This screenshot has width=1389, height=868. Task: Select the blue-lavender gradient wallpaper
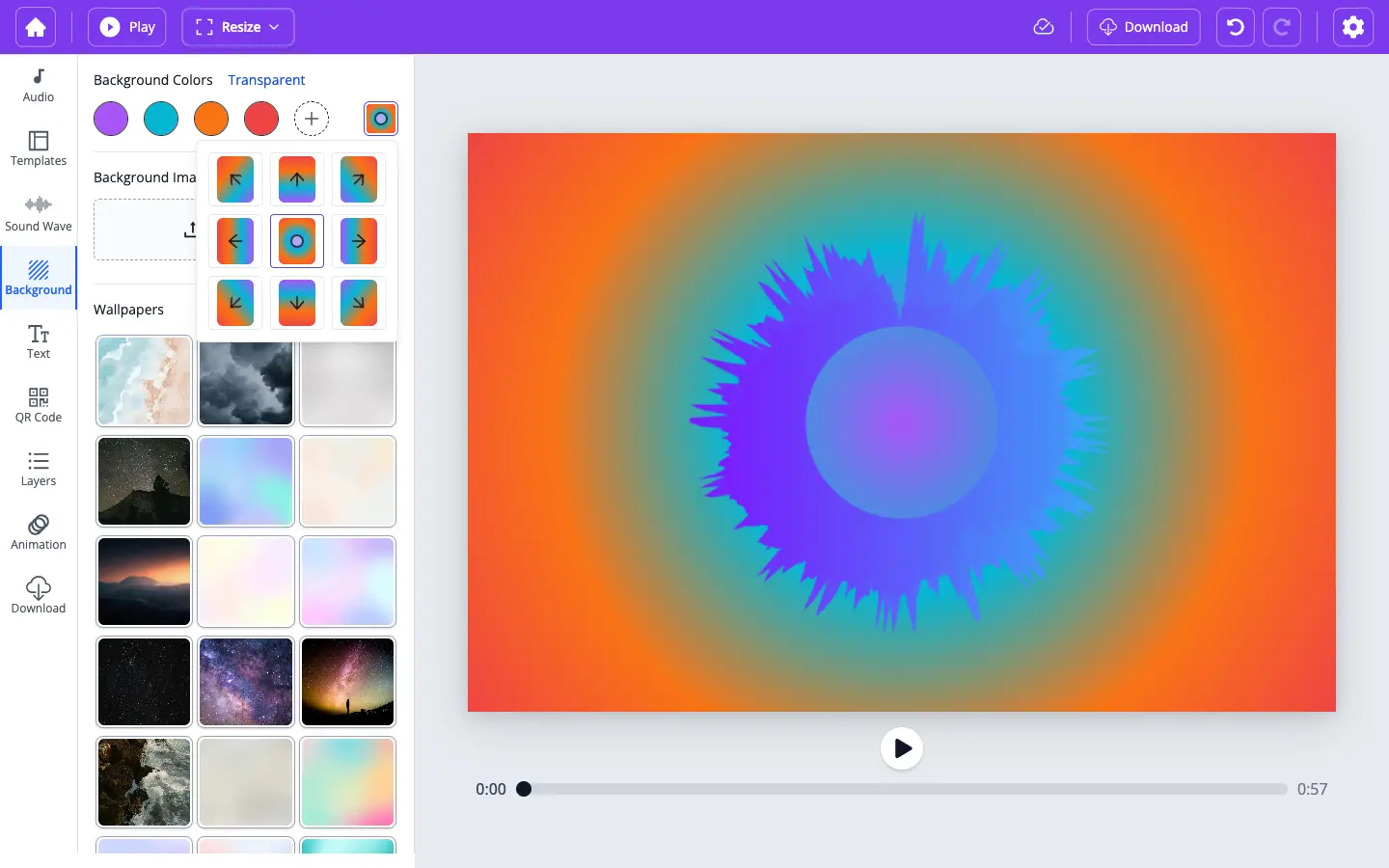coord(246,481)
